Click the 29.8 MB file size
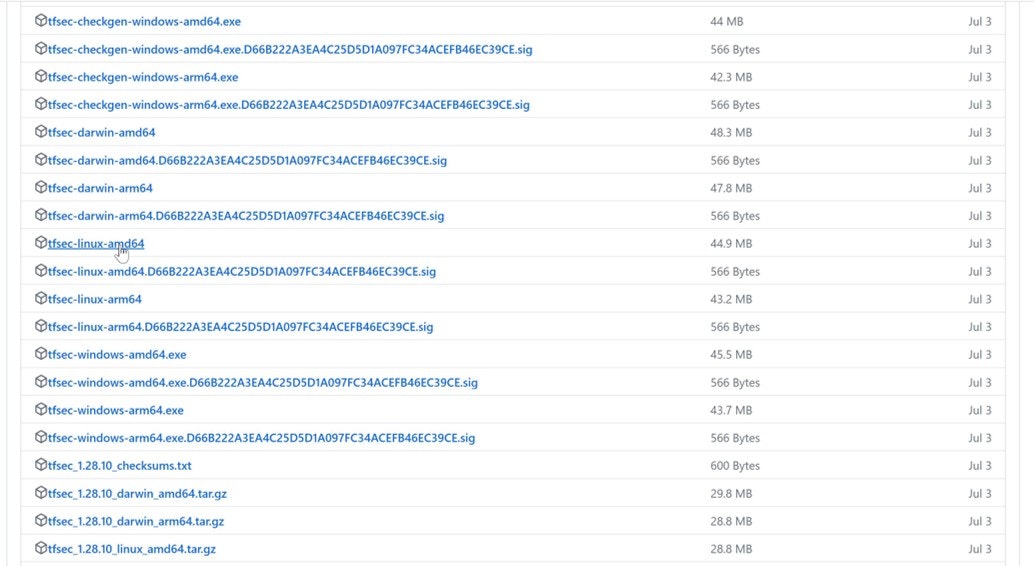 click(x=731, y=493)
